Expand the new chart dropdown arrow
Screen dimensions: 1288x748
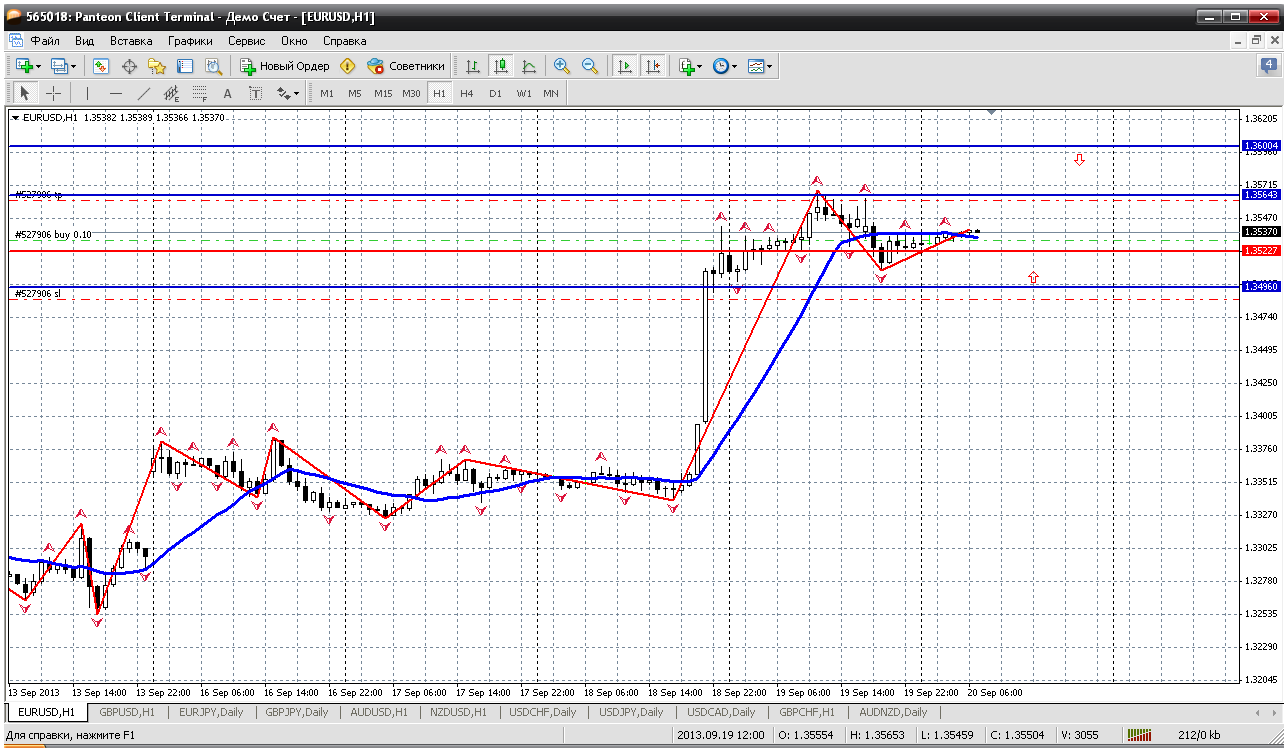pos(38,66)
